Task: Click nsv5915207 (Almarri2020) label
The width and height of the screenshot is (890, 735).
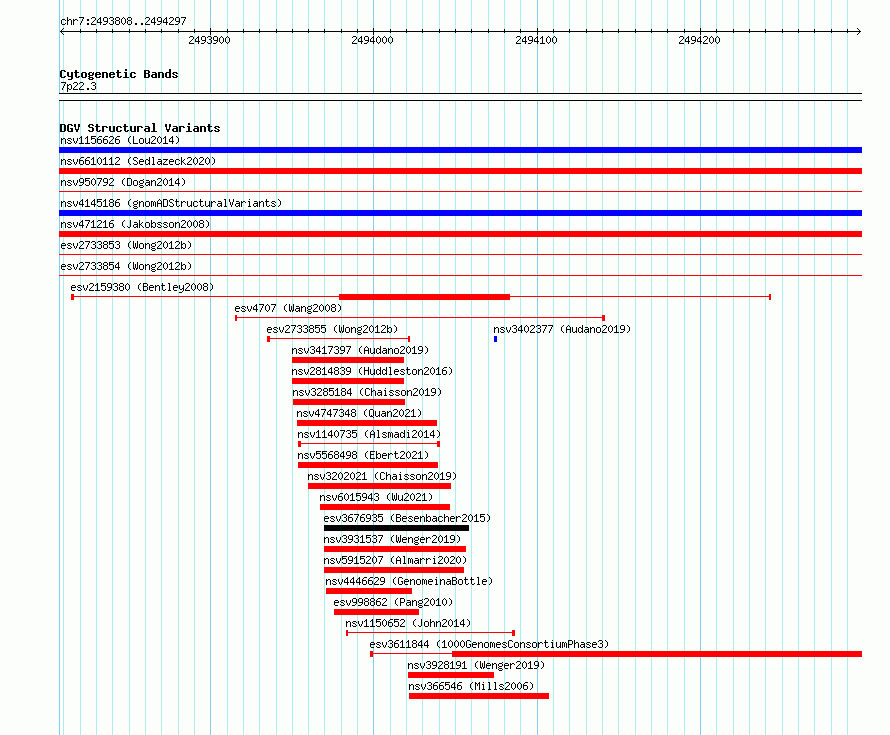Action: point(395,560)
